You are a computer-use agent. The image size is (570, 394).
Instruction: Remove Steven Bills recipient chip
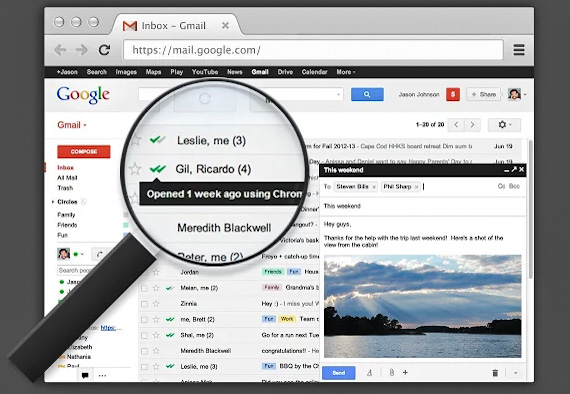pos(374,187)
